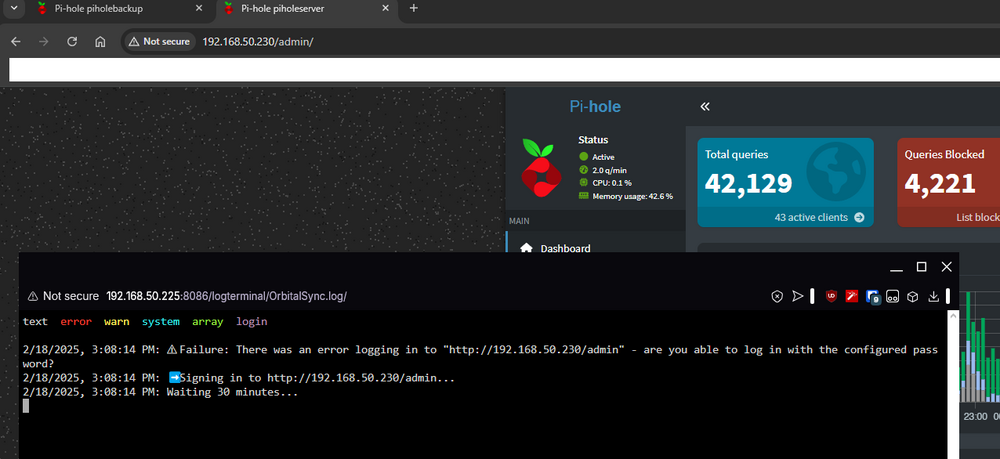Click the 'Active' status text
Viewport: 1000px width, 459px height.
pos(603,157)
